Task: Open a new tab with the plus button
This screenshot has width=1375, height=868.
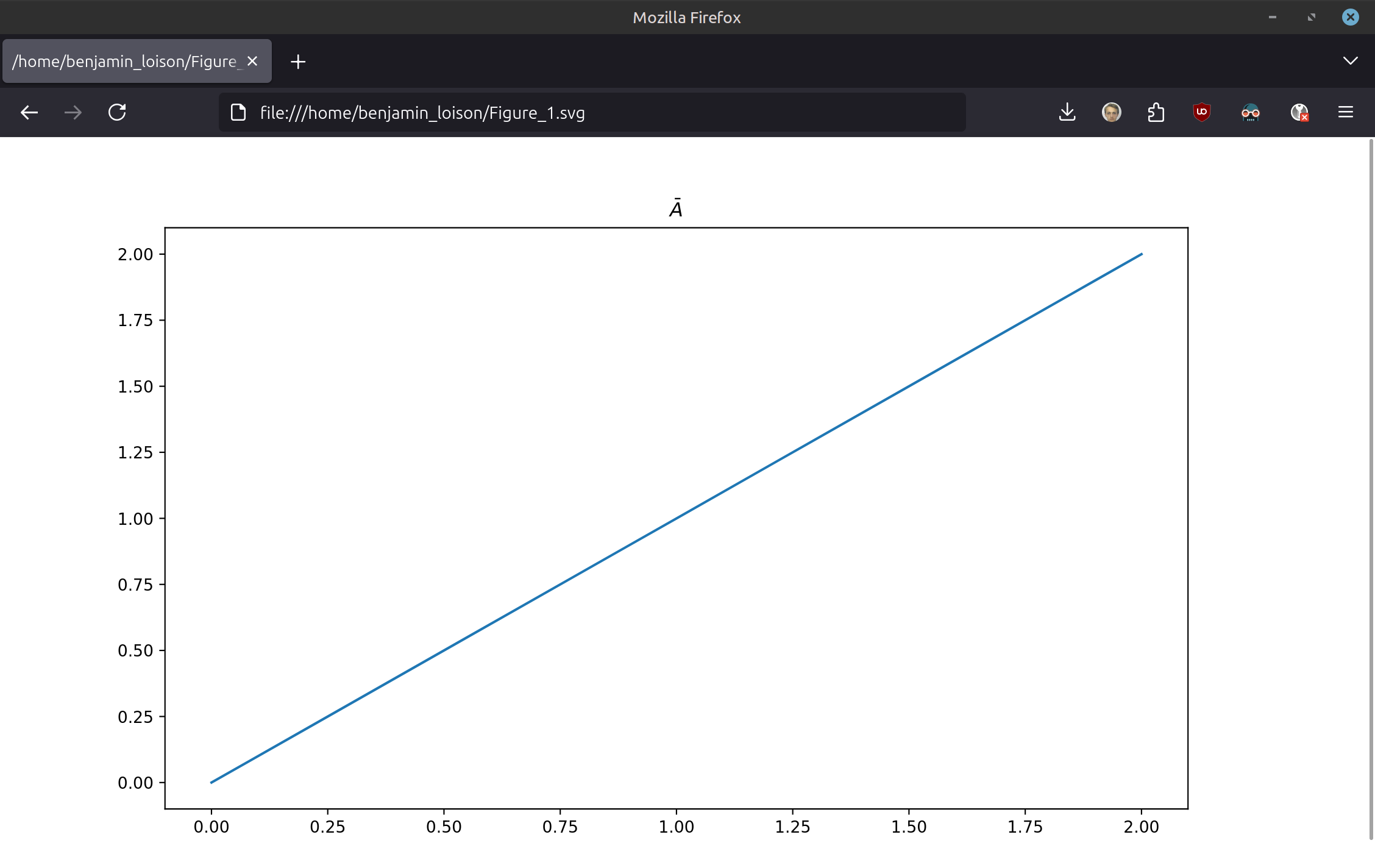Action: [x=298, y=62]
